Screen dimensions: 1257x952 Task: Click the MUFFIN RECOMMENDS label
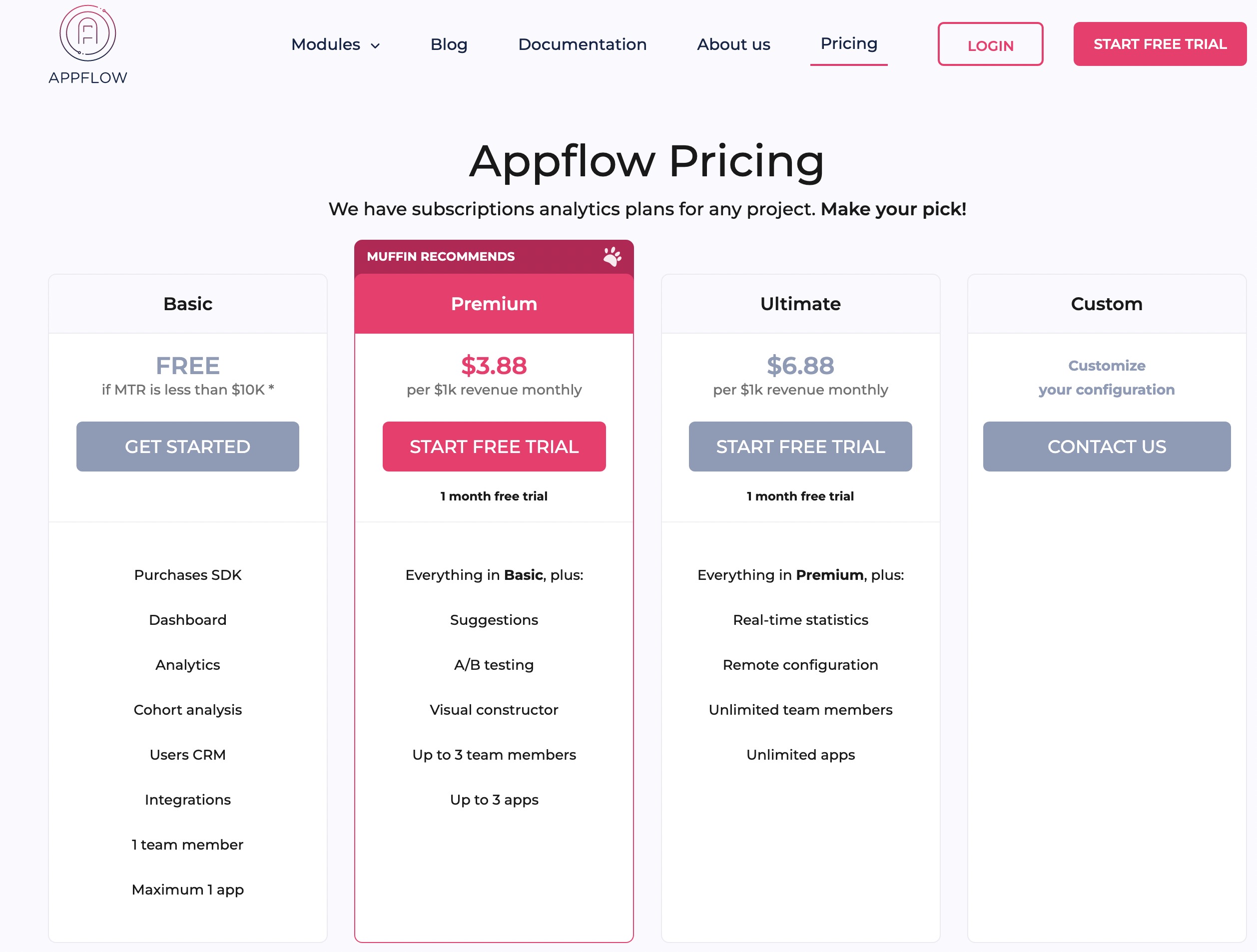(441, 257)
